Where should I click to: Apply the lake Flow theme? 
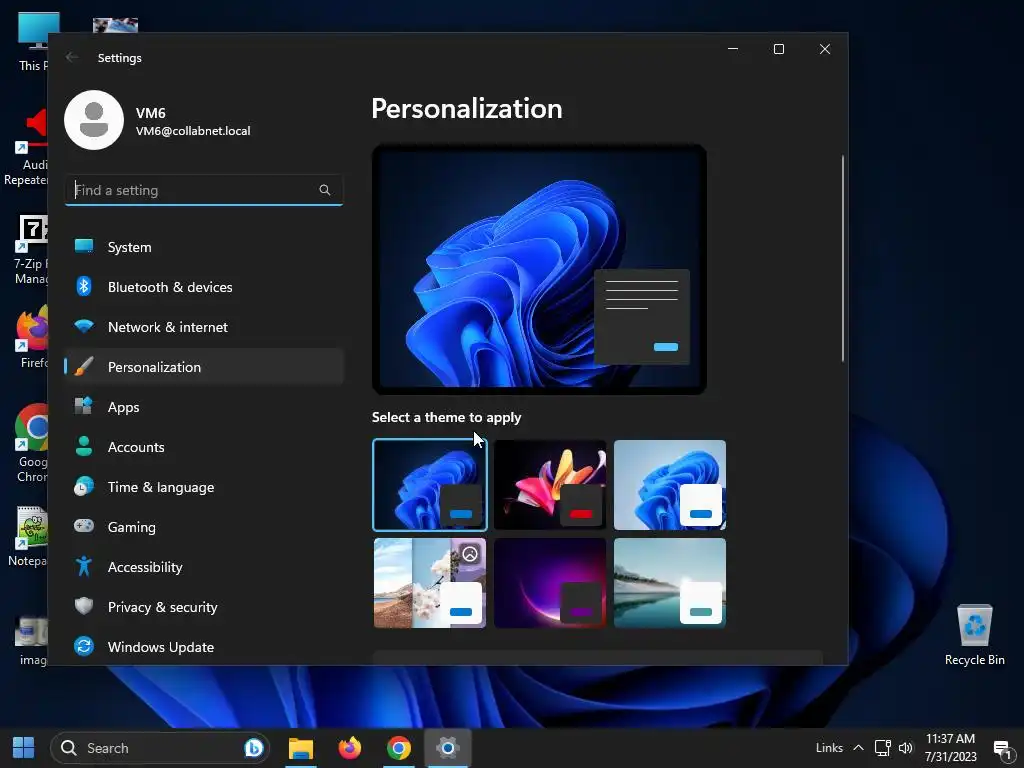click(x=670, y=583)
